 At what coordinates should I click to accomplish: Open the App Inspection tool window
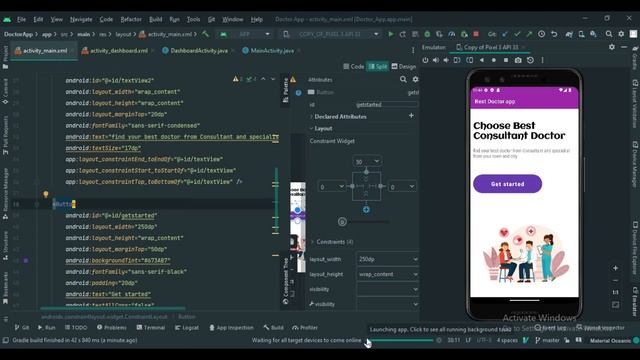click(x=231, y=327)
